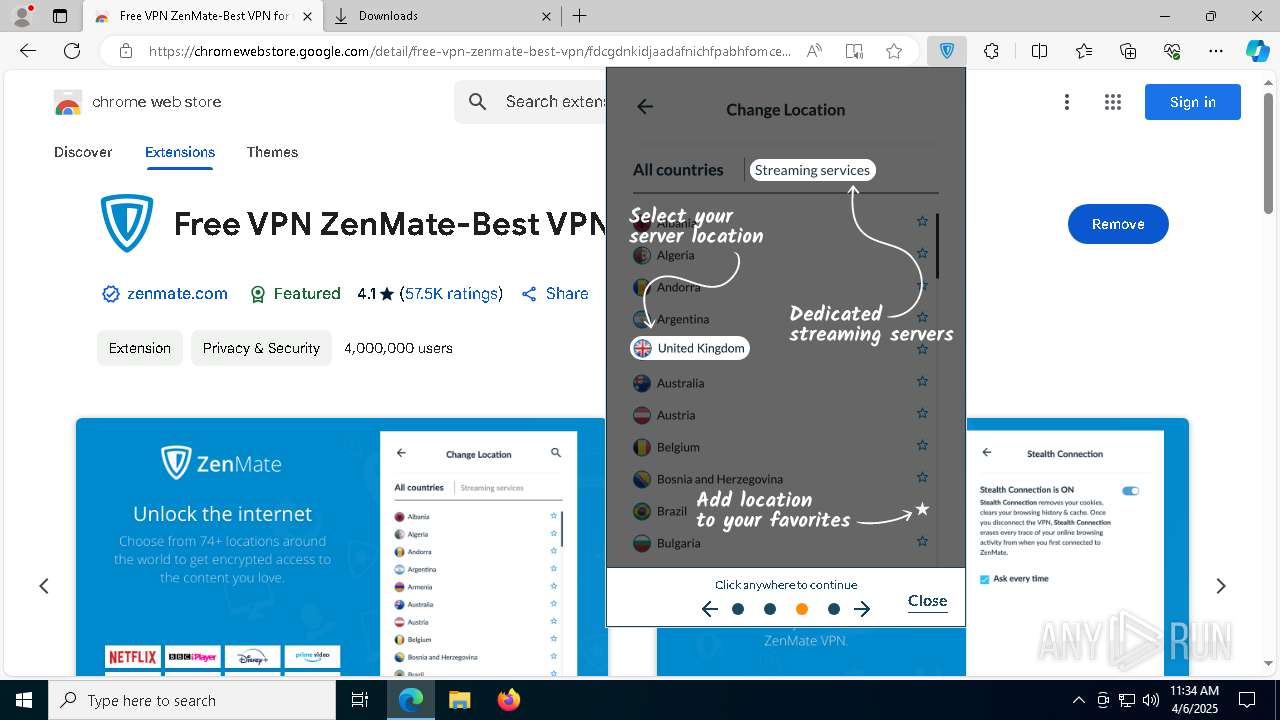Viewport: 1280px width, 720px height.
Task: Choose United Kingdom server location
Action: (x=689, y=348)
